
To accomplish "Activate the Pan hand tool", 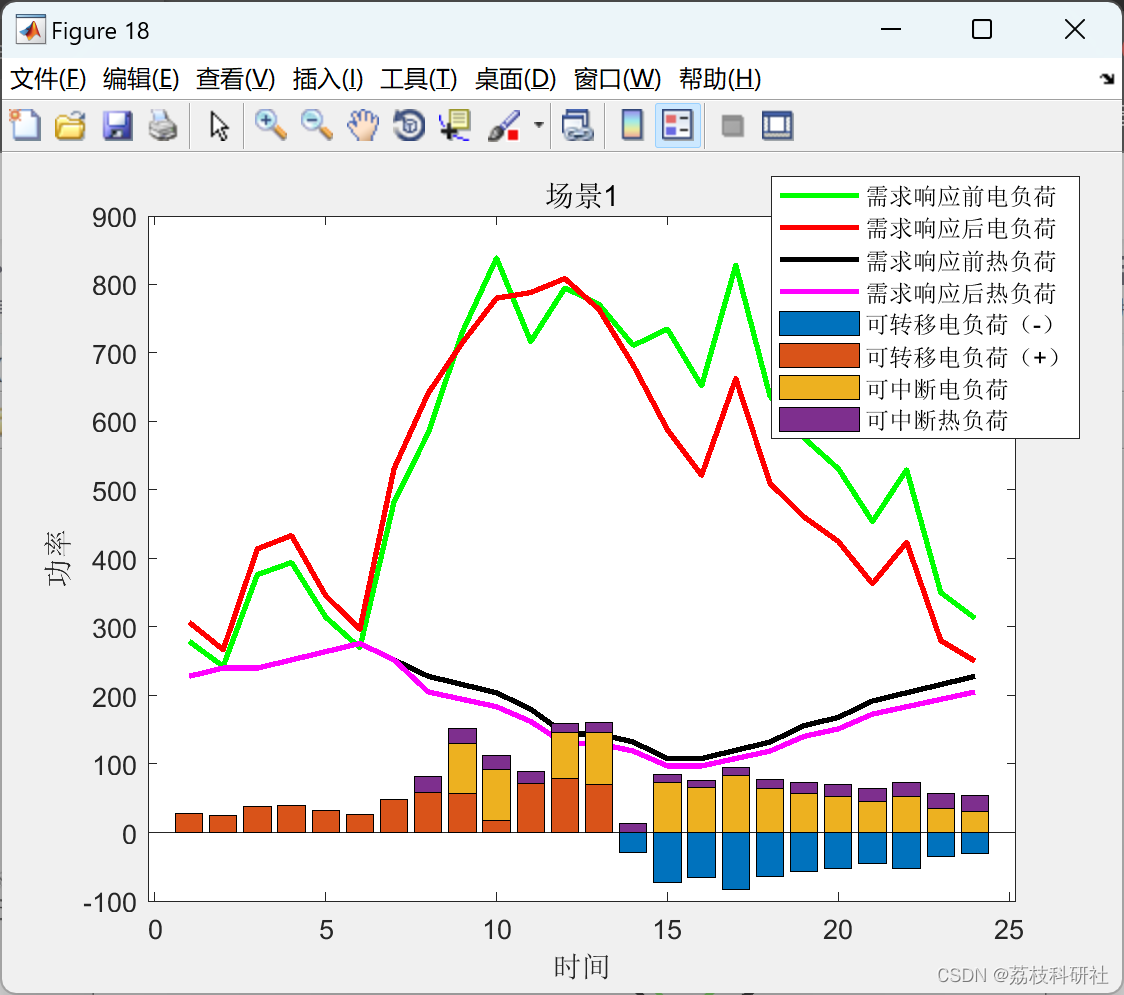I will coord(363,125).
